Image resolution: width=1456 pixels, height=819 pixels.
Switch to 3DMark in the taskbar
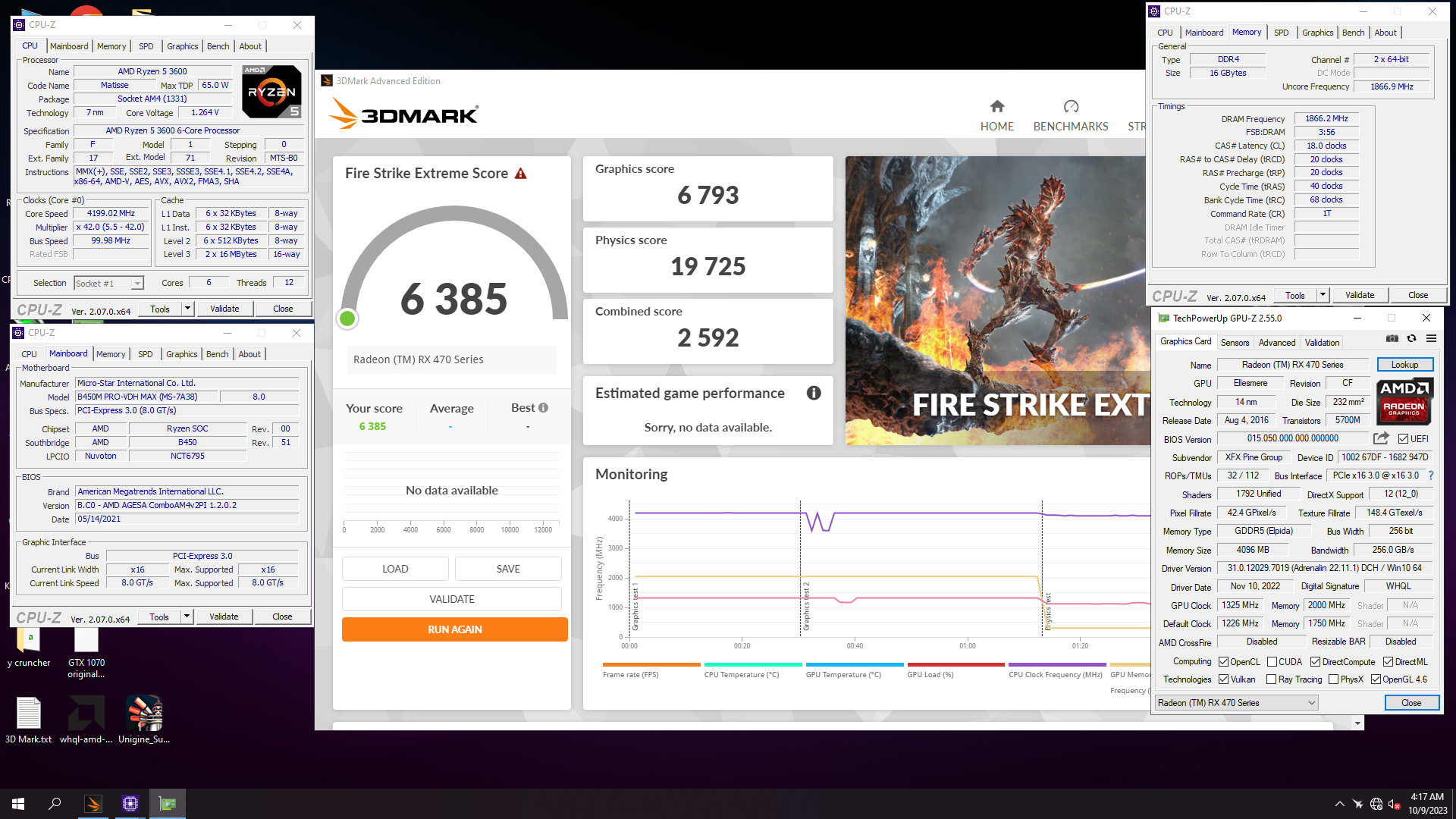(x=93, y=804)
